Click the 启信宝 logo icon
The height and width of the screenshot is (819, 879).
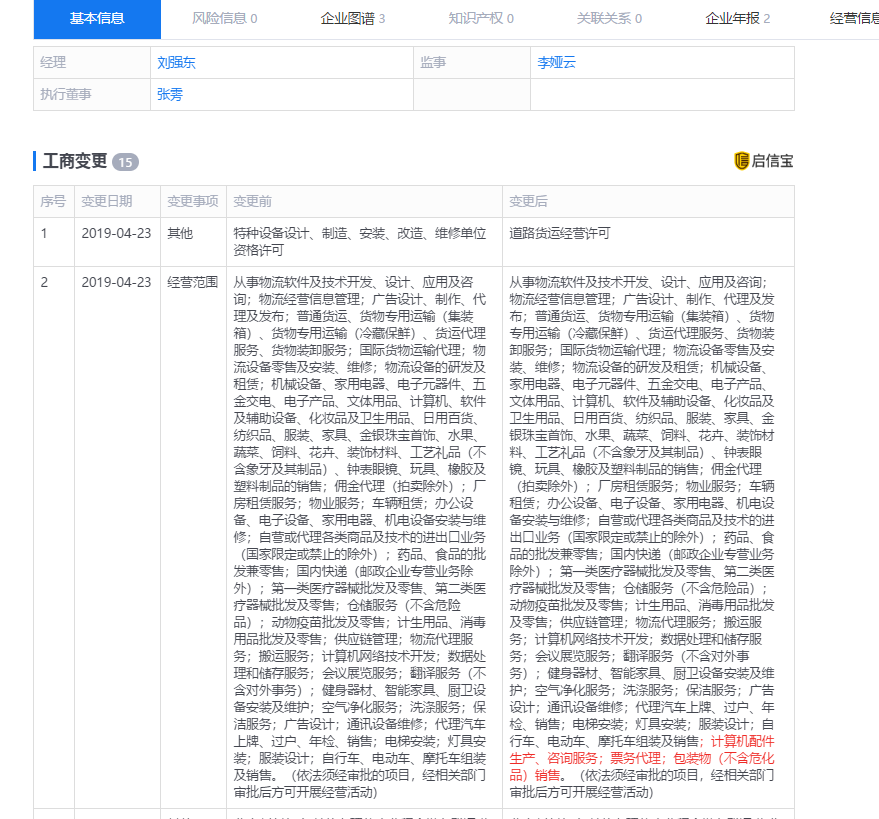point(744,160)
